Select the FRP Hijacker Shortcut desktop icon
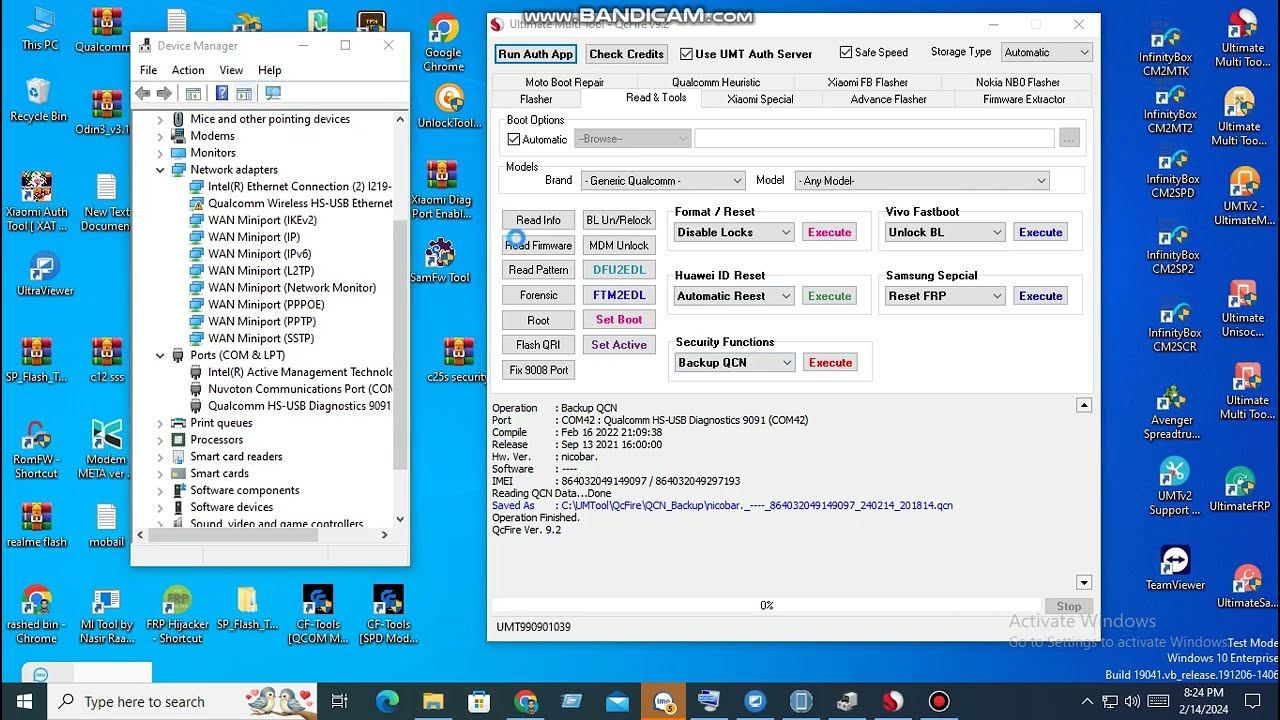The image size is (1280, 720). [x=178, y=615]
